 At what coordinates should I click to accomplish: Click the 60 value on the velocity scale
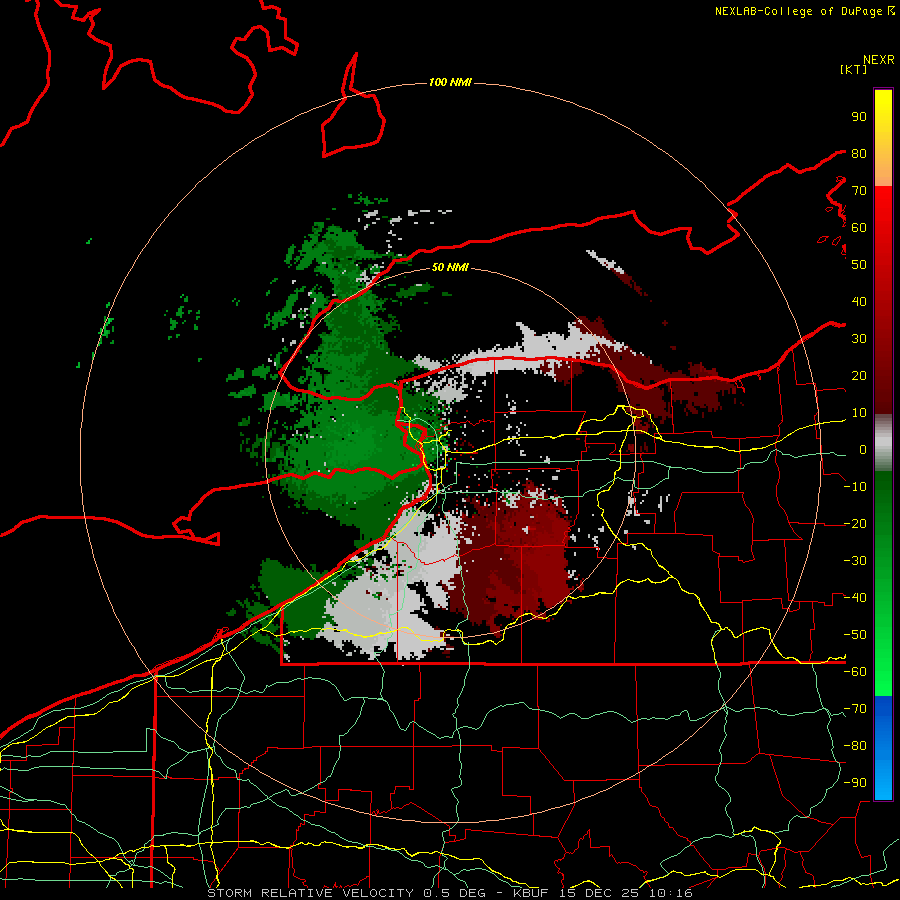[x=859, y=227]
